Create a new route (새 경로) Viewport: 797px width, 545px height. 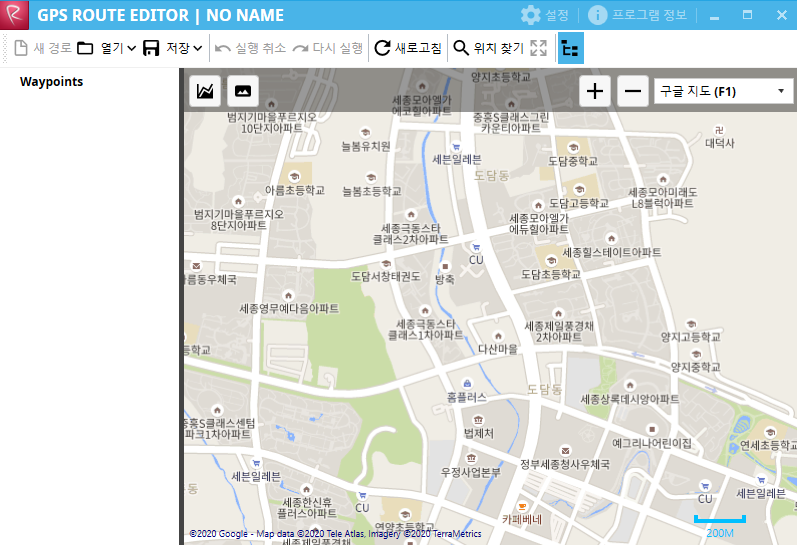[x=43, y=48]
